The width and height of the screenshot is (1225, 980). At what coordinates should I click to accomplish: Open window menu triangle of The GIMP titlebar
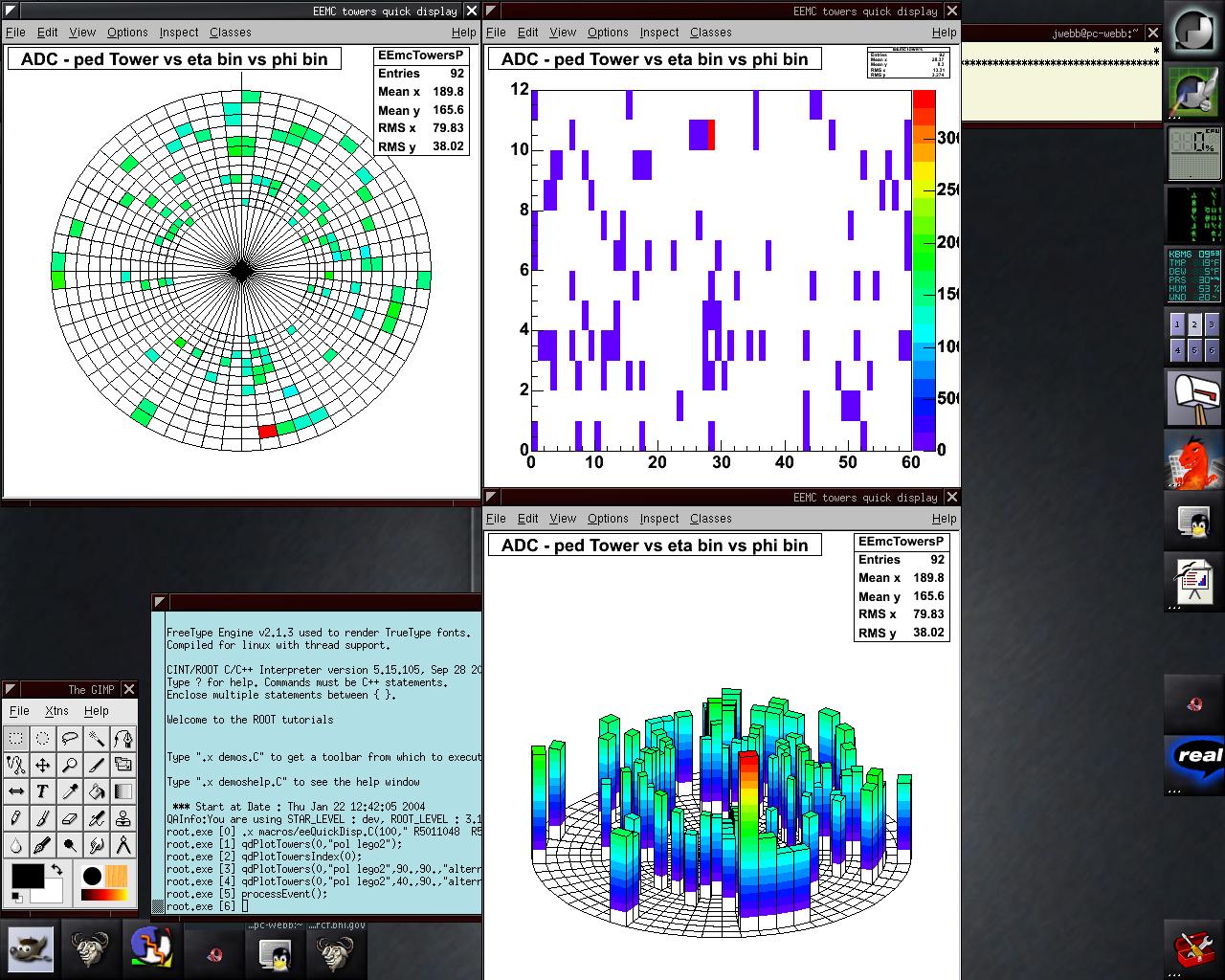(x=11, y=689)
